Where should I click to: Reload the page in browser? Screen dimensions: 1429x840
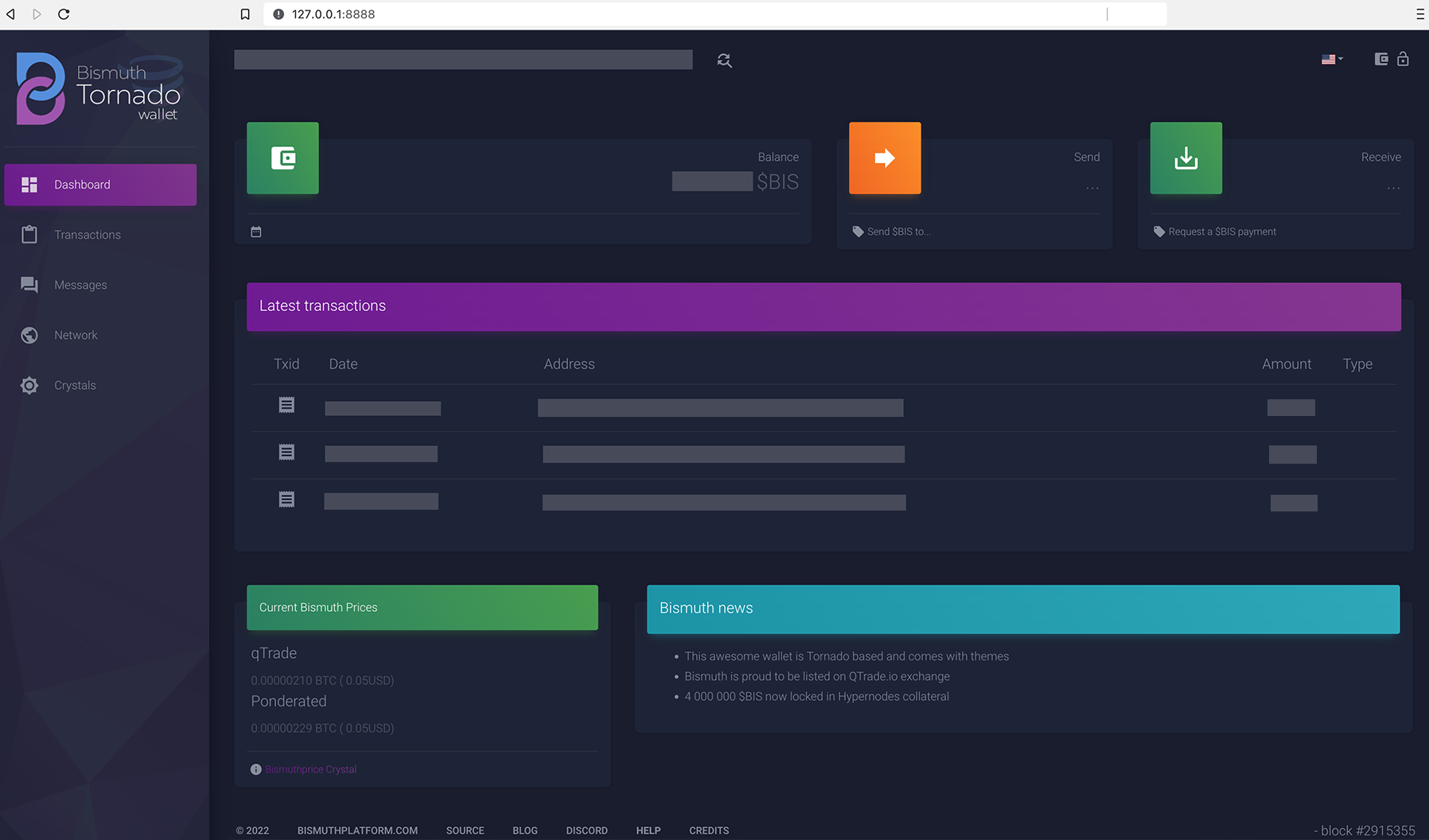coord(64,14)
